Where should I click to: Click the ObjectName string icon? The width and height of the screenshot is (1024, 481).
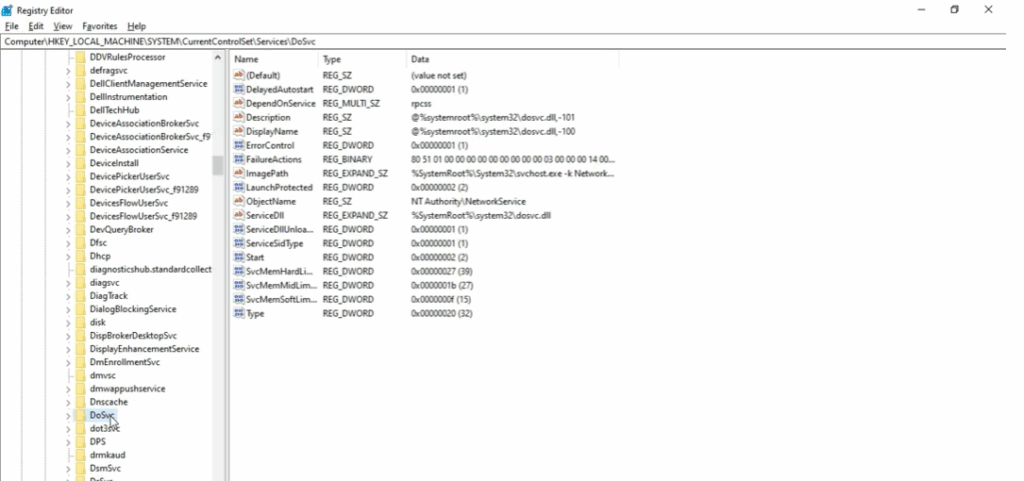pos(238,201)
